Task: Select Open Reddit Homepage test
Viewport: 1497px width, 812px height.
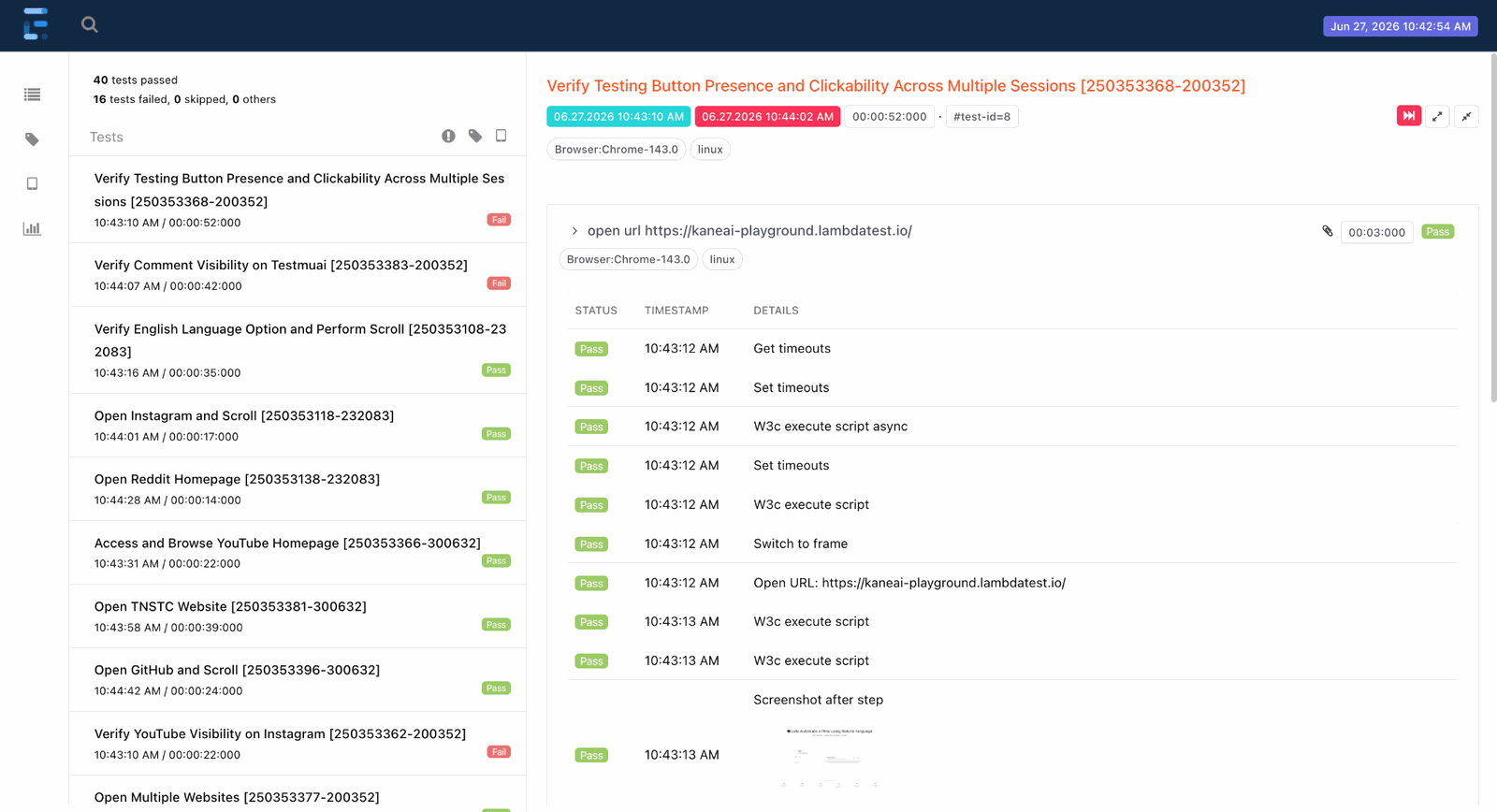Action: [298, 489]
